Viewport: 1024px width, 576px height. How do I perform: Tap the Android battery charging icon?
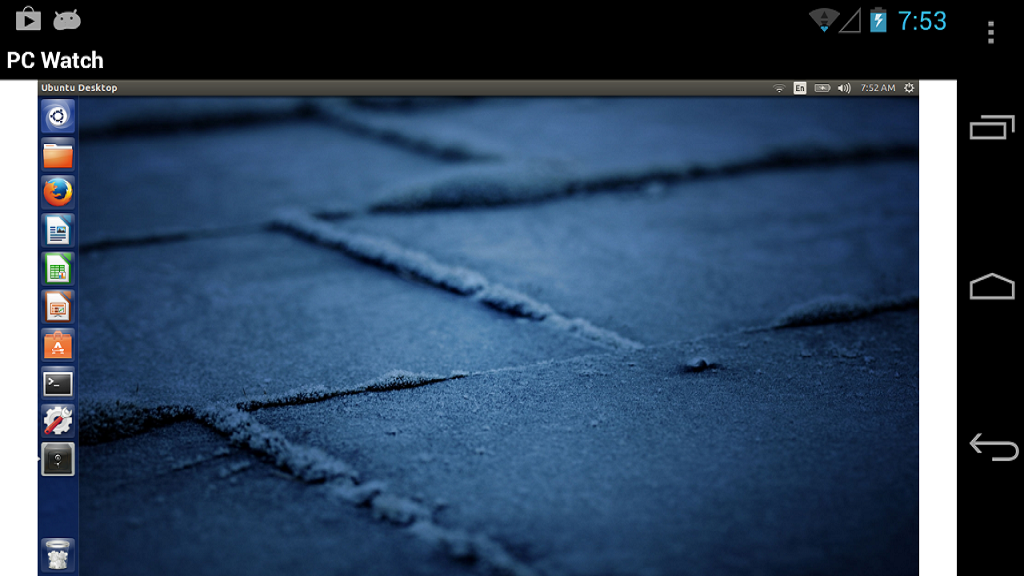[x=878, y=20]
